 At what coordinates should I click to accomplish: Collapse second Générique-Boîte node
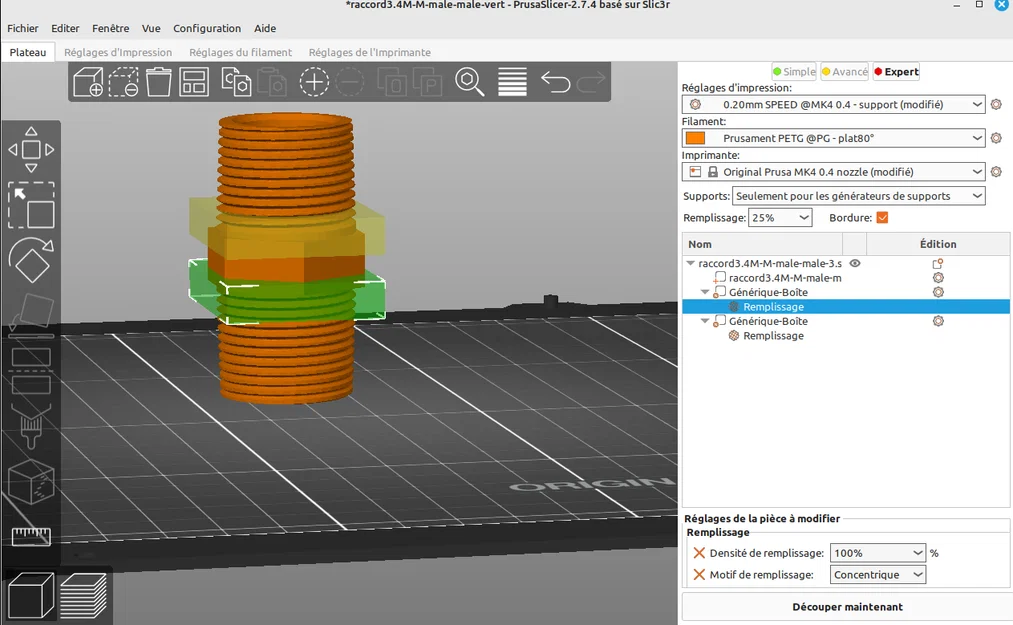tap(705, 321)
